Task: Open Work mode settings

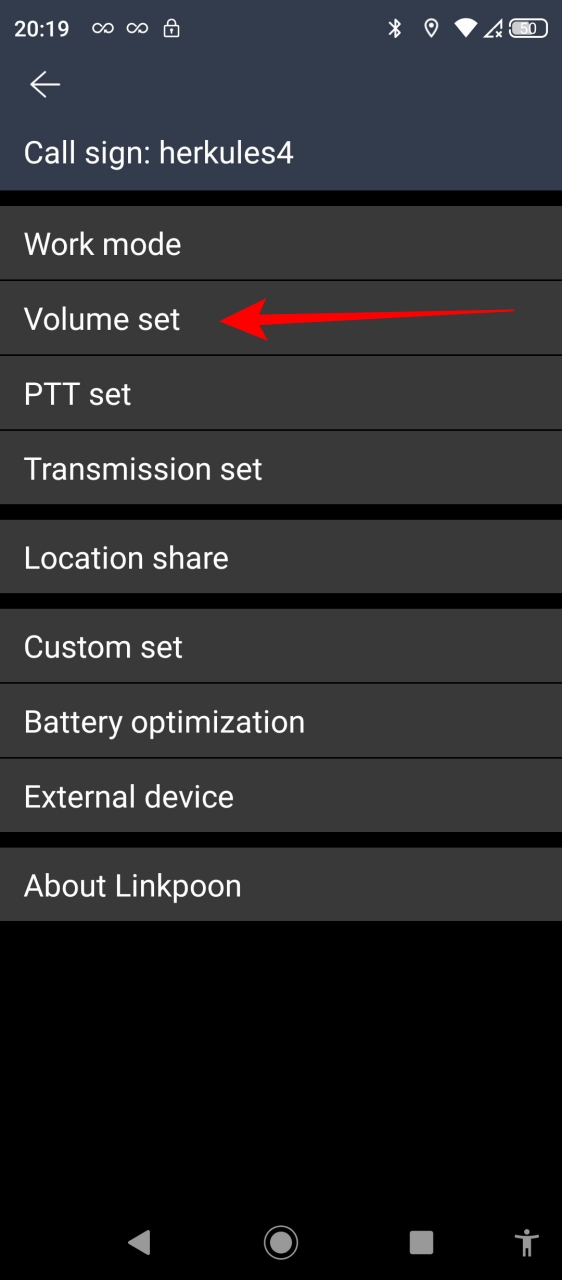Action: click(x=281, y=244)
